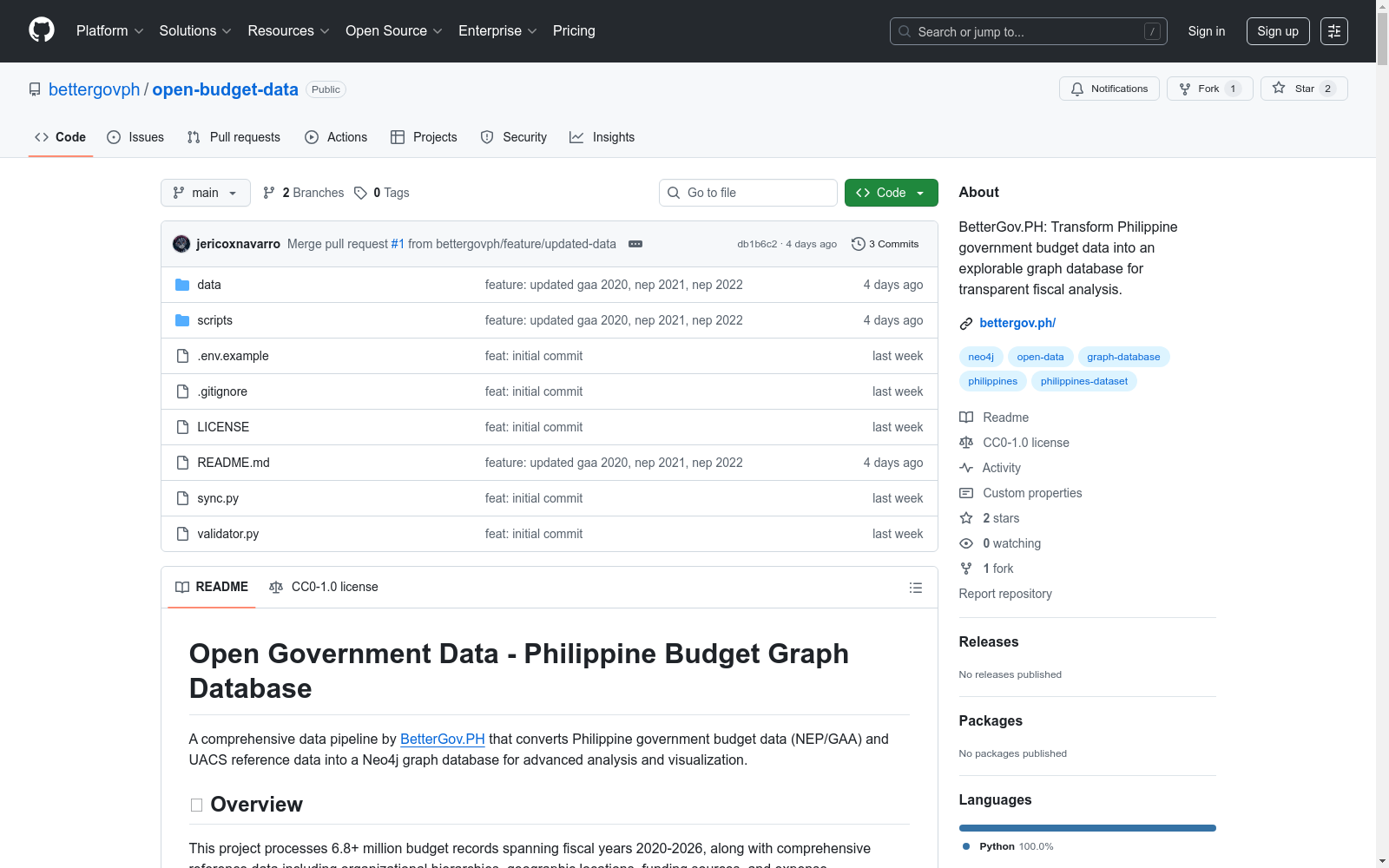Open the README.md file
Image resolution: width=1389 pixels, height=868 pixels.
234,463
